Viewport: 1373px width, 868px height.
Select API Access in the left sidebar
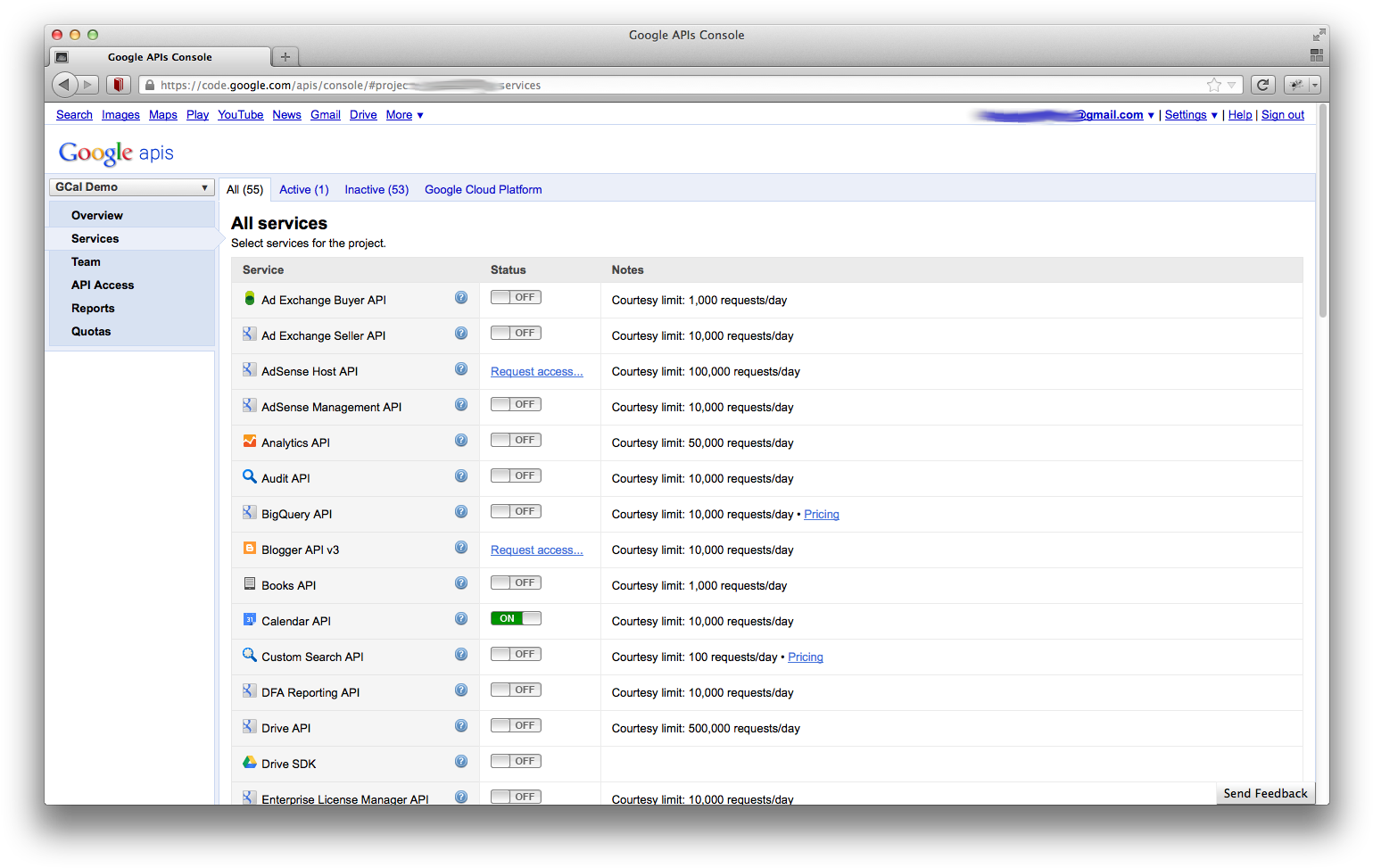102,285
